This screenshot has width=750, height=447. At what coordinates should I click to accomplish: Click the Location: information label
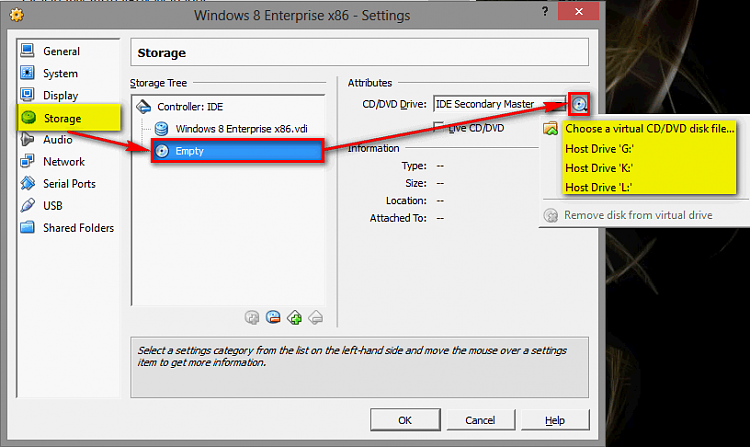point(406,200)
